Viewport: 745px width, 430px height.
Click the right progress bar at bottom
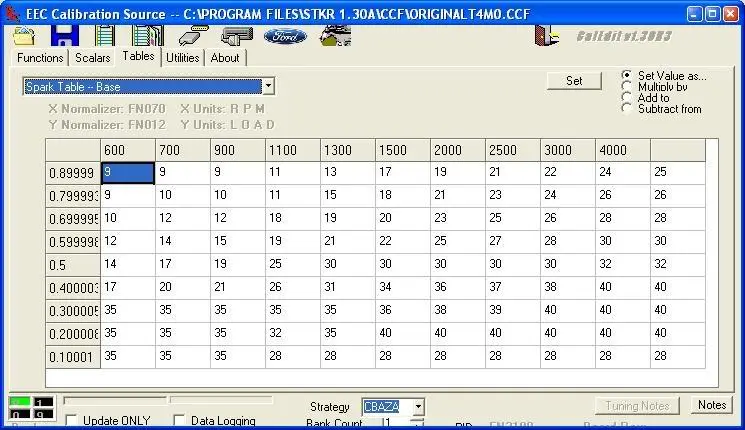(x=221, y=400)
